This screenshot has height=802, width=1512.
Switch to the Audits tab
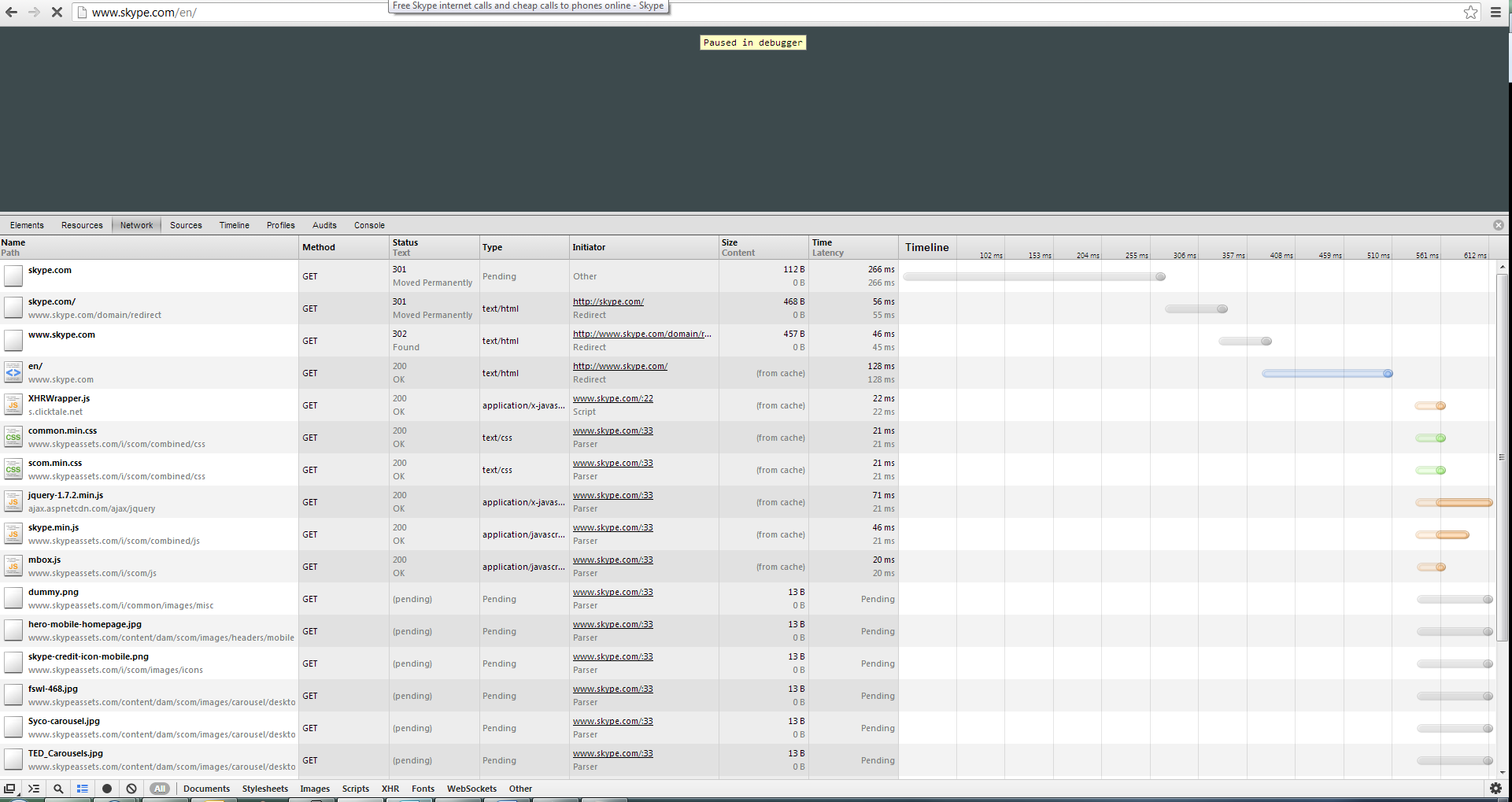[x=324, y=225]
